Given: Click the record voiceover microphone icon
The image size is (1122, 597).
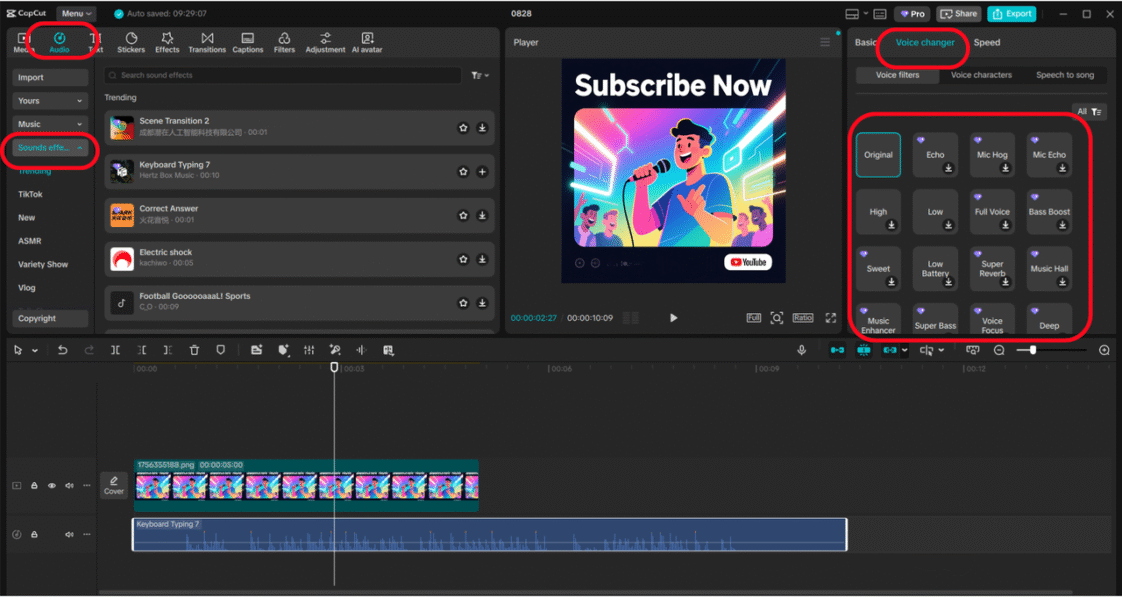Looking at the screenshot, I should click(801, 350).
